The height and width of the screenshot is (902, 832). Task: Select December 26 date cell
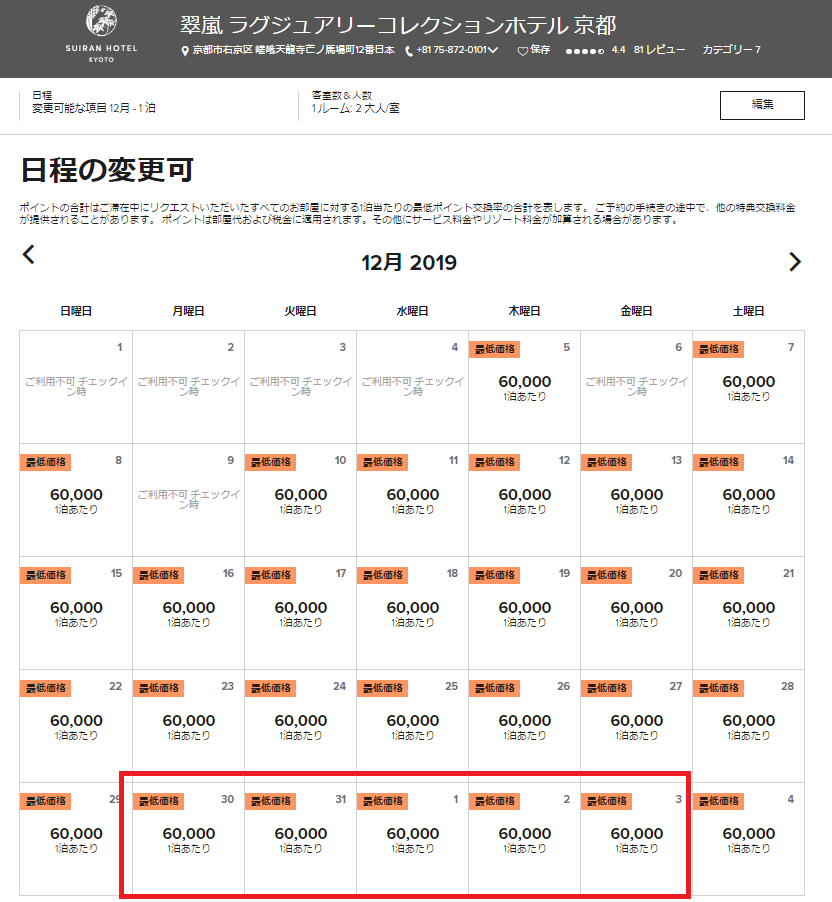524,725
